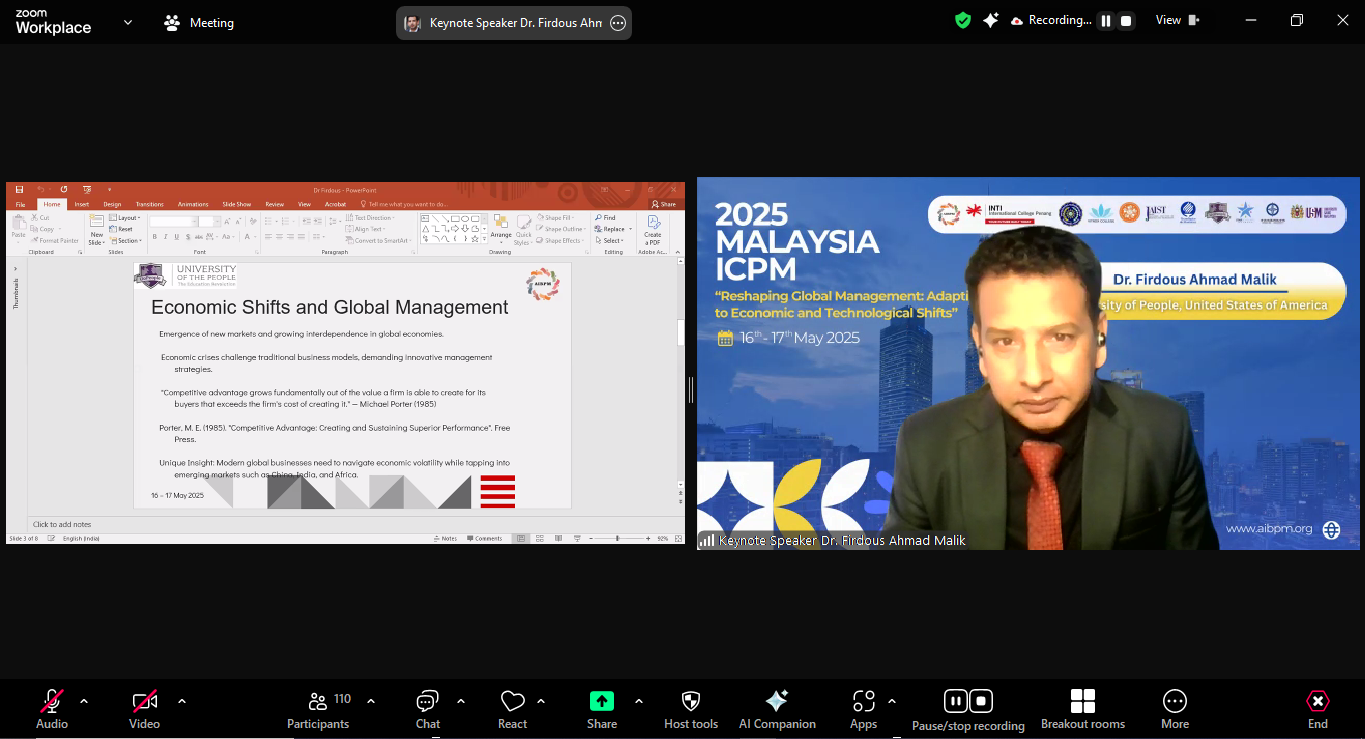Click the Share button in PowerPoint

(x=665, y=204)
